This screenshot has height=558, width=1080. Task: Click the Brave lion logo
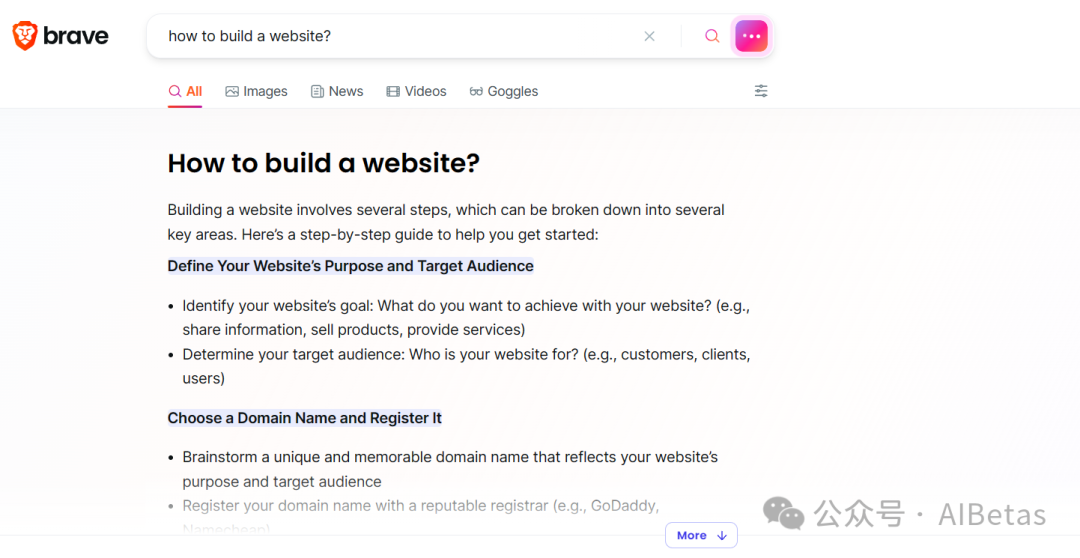coord(25,36)
